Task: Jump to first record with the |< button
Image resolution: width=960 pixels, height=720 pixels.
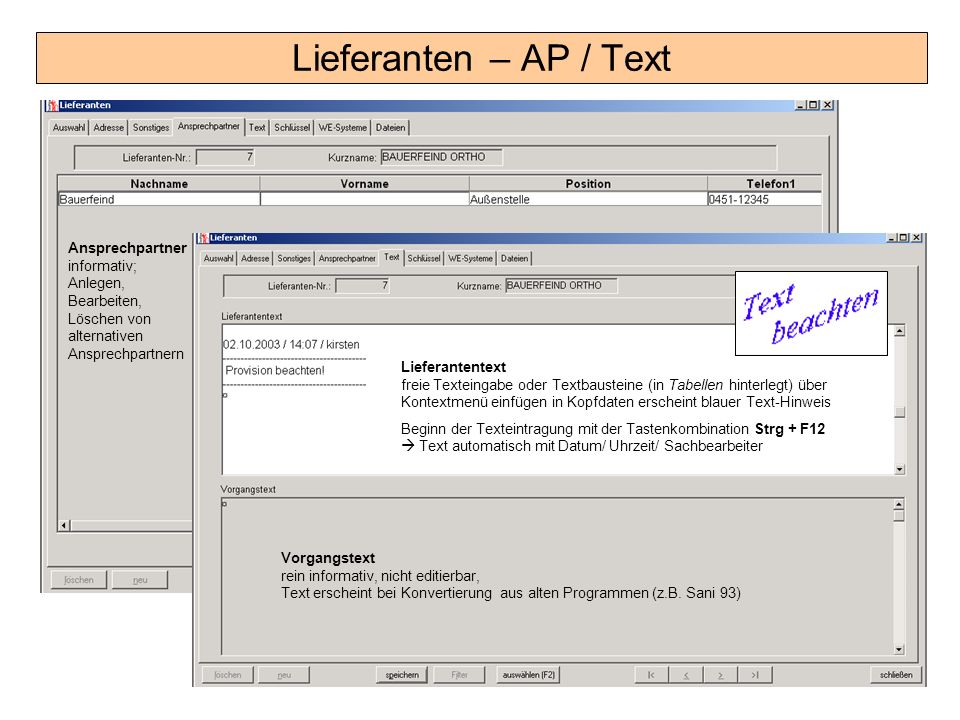Action: [x=651, y=675]
